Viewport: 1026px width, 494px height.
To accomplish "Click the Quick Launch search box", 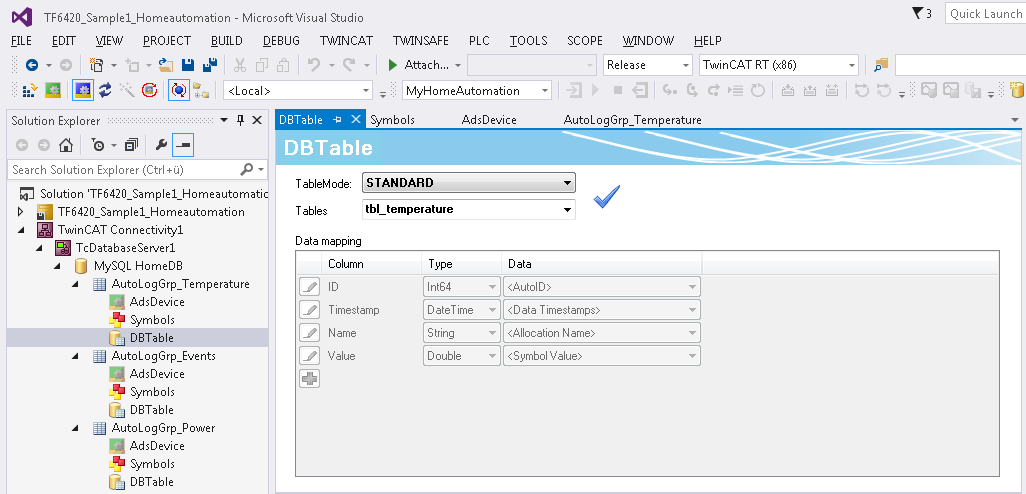I will 985,14.
